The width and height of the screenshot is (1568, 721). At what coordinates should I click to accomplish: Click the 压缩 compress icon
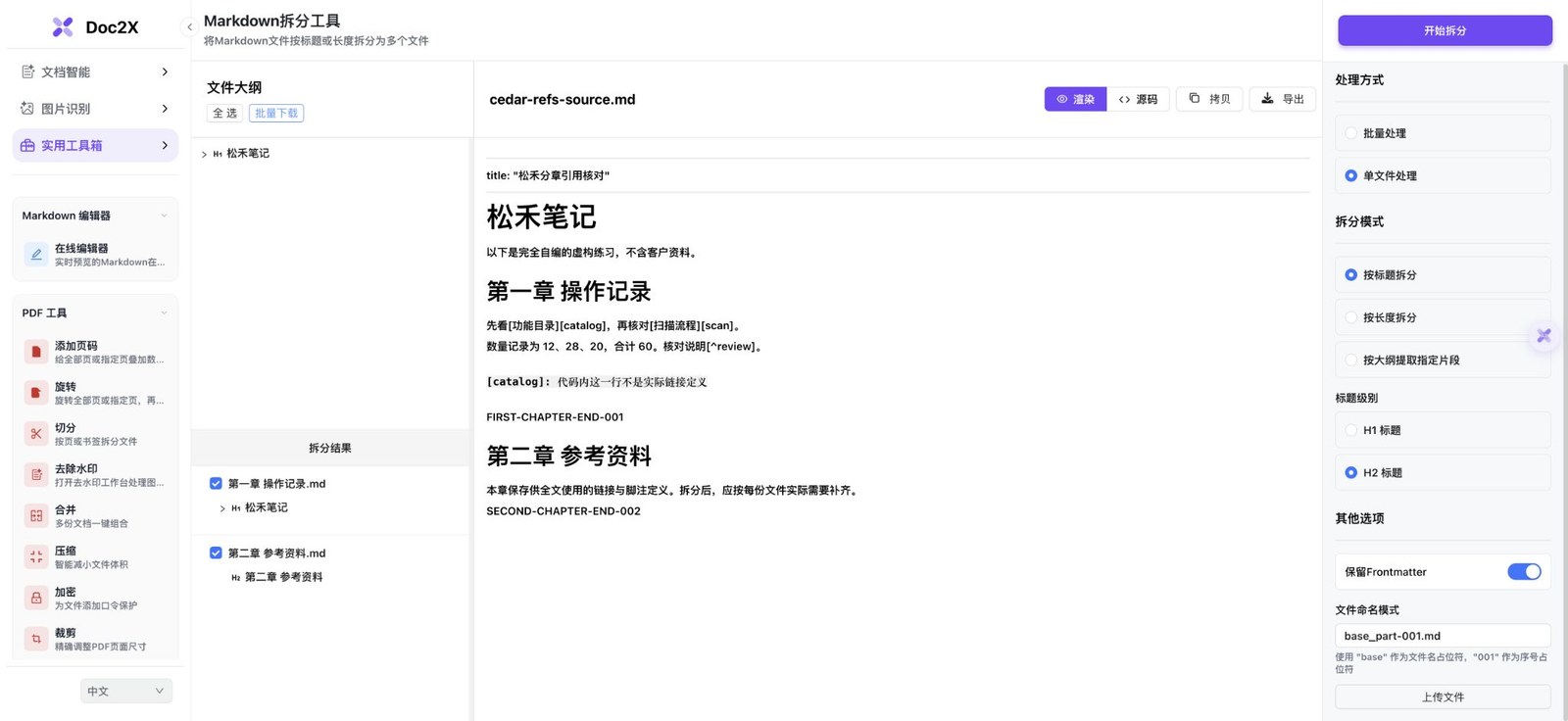(x=36, y=557)
